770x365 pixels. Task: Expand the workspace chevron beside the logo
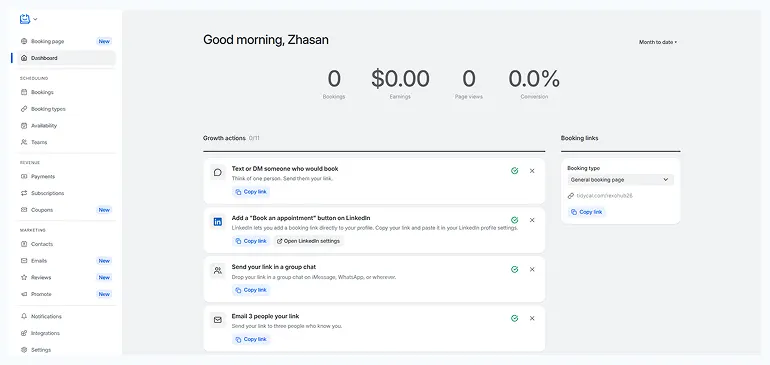[x=35, y=20]
